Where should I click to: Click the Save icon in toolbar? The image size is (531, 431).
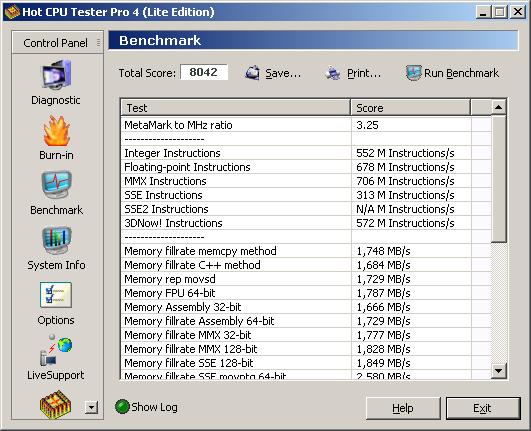pyautogui.click(x=253, y=73)
